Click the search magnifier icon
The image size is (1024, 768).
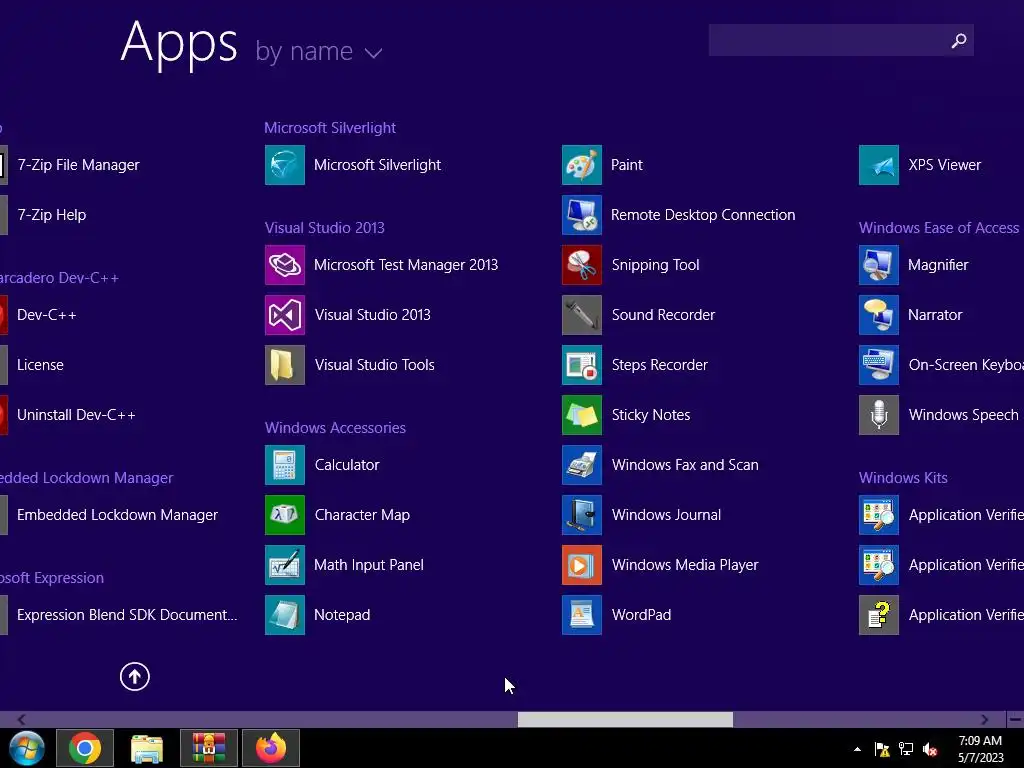click(959, 40)
